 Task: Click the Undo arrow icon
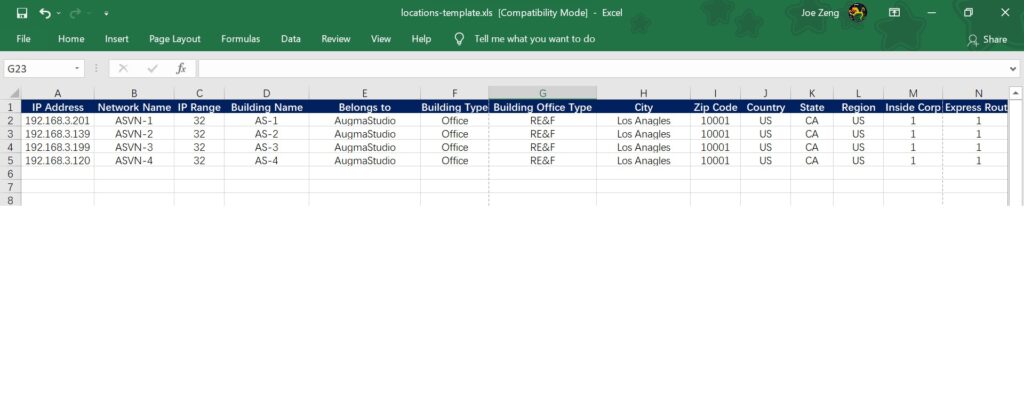[45, 13]
